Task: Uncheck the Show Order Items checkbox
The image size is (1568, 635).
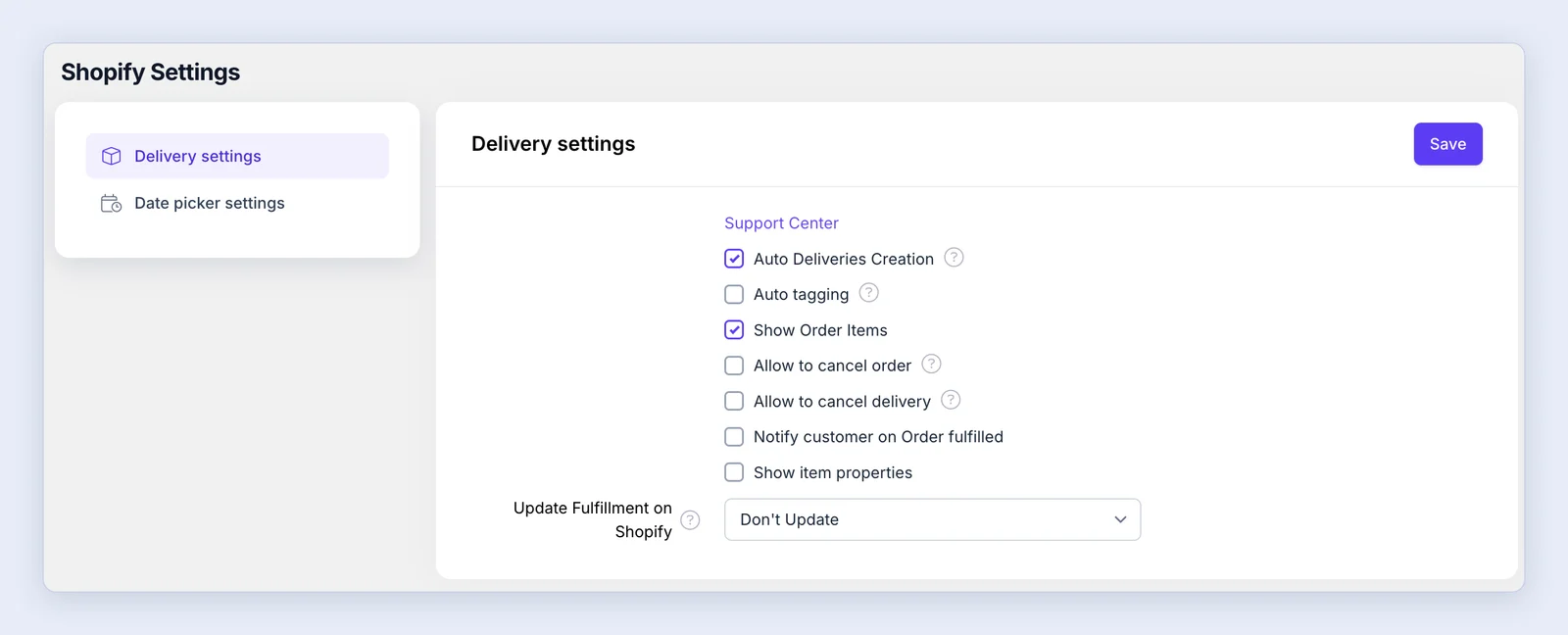Action: coord(734,330)
